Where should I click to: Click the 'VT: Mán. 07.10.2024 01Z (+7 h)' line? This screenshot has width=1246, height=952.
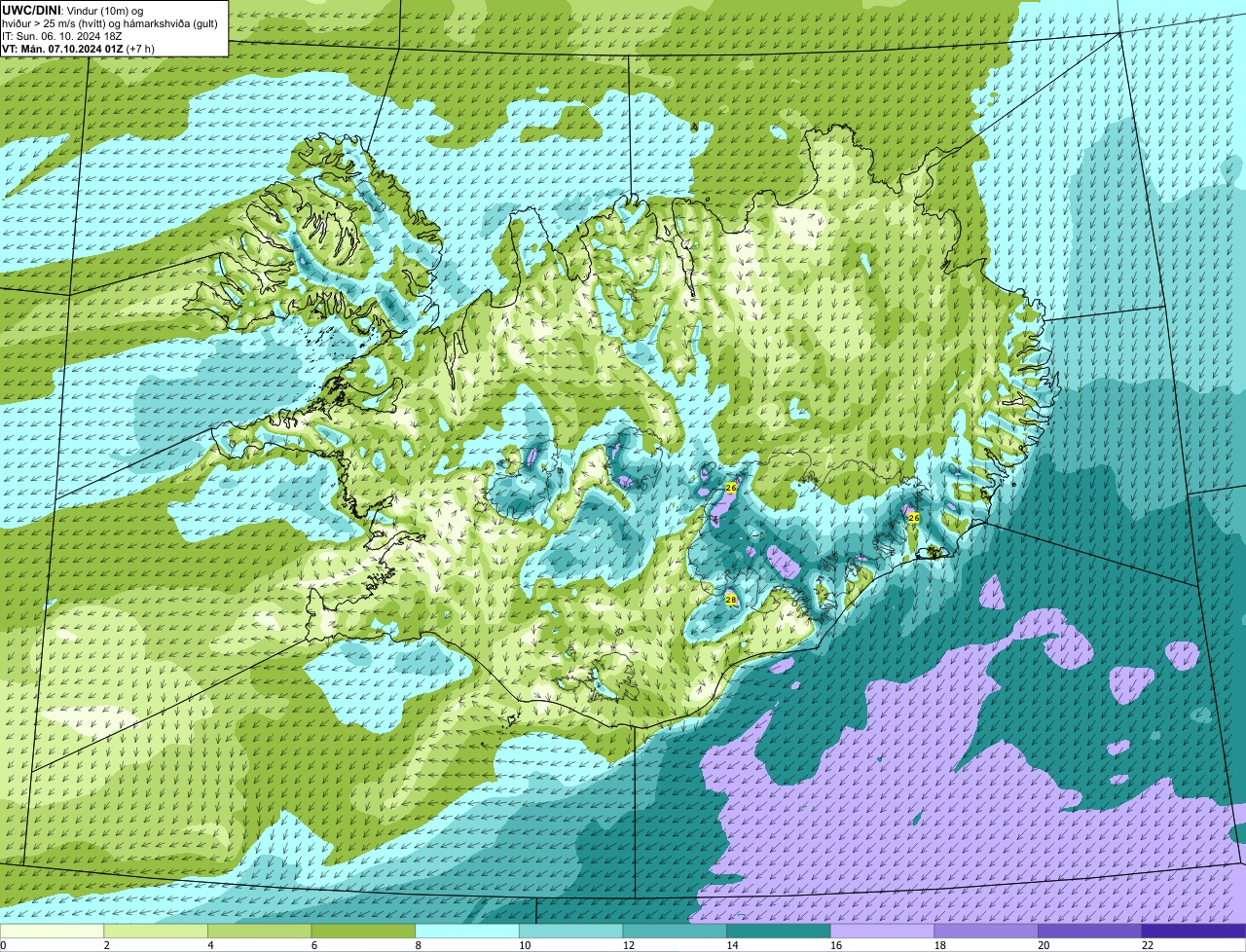(x=78, y=48)
